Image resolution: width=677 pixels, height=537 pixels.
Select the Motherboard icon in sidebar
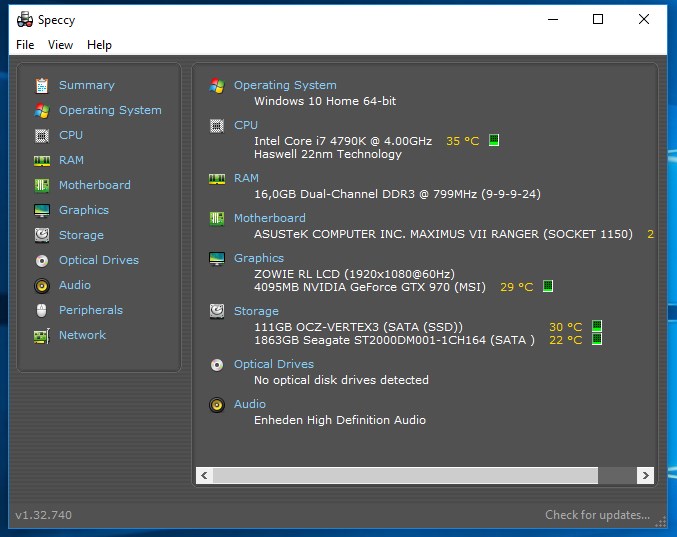pyautogui.click(x=41, y=185)
